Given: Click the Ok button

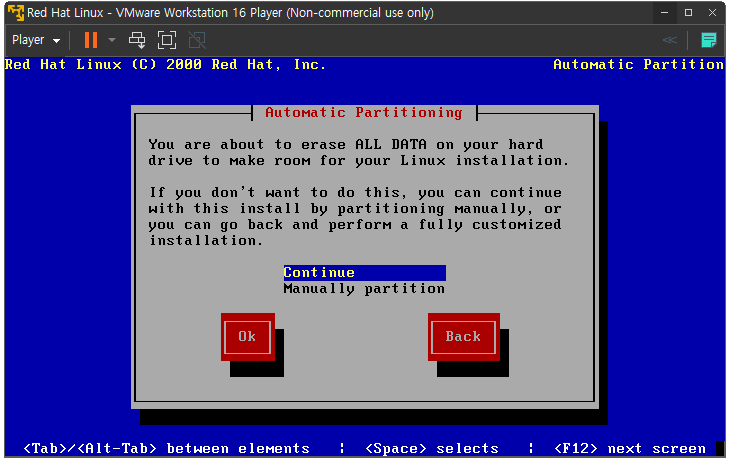Looking at the screenshot, I should (248, 337).
